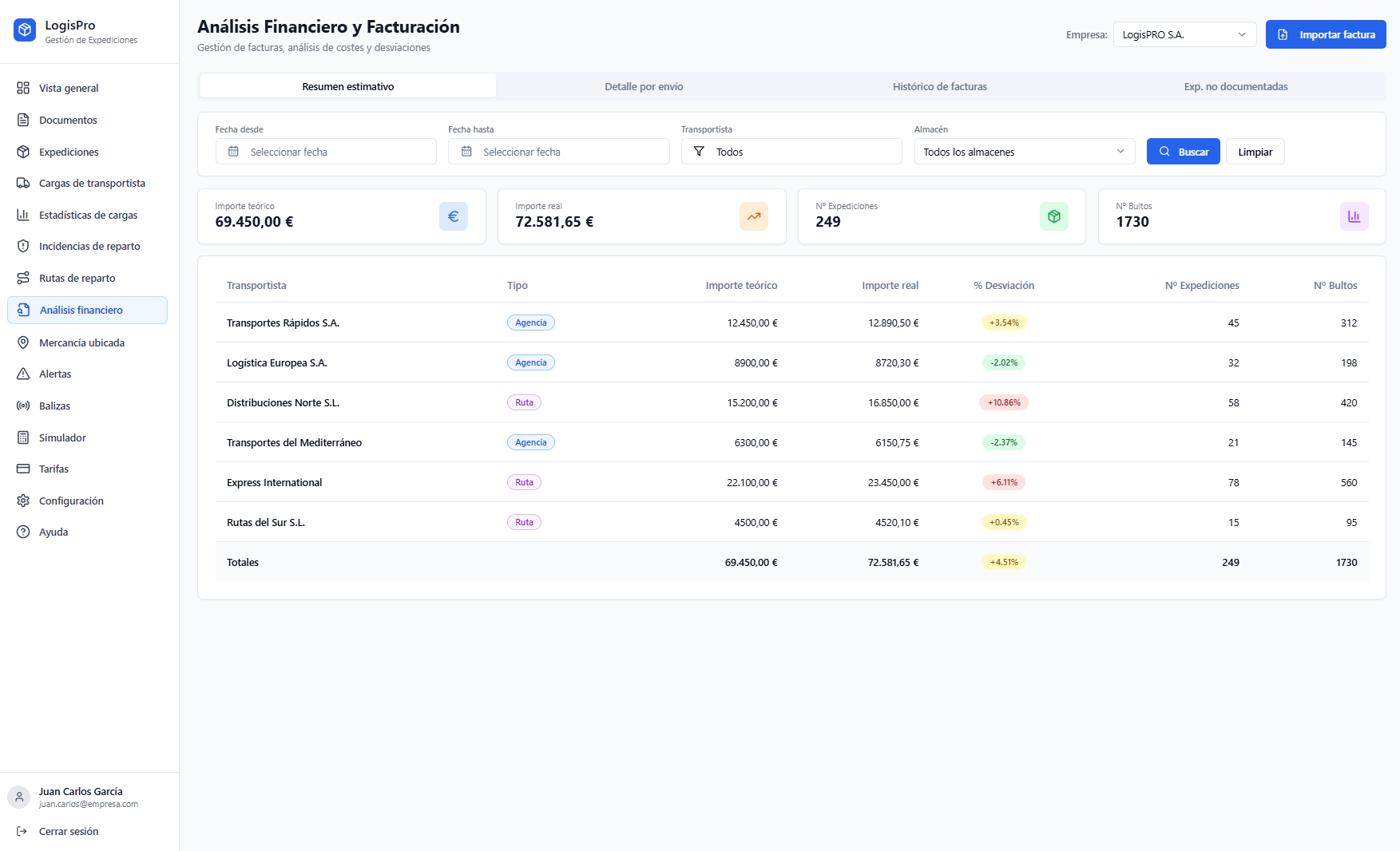Open the Tarifas card icon in sidebar
Image resolution: width=1400 pixels, height=851 pixels.
point(24,469)
